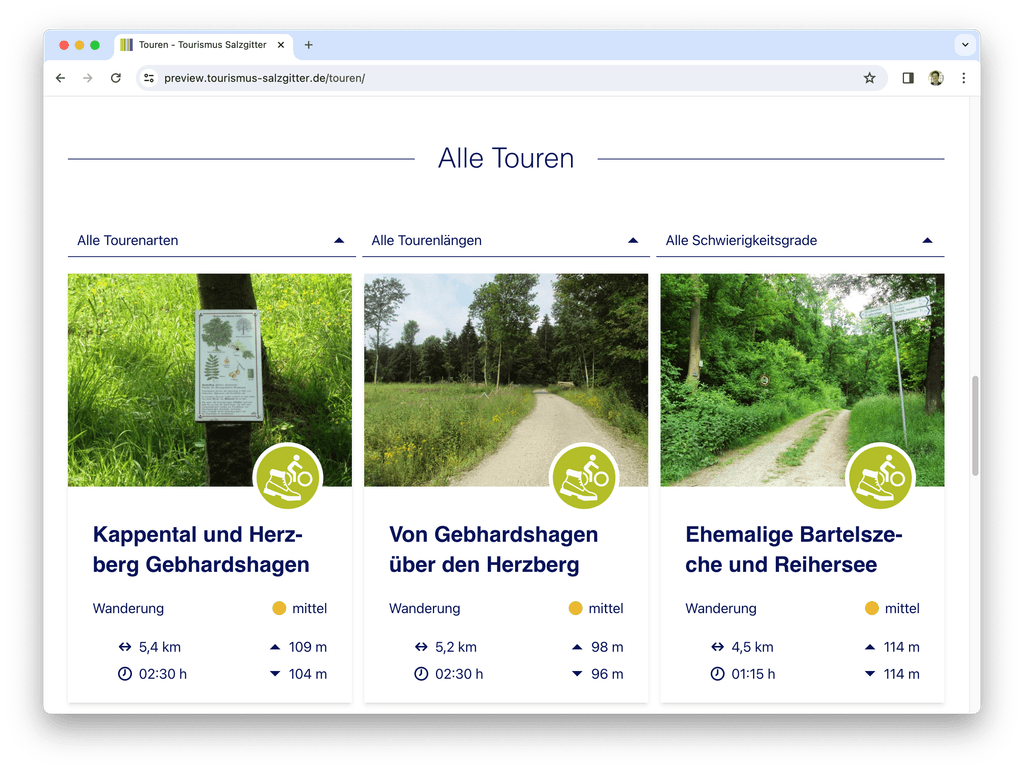Reload the page
This screenshot has width=1024, height=771.
[x=116, y=78]
